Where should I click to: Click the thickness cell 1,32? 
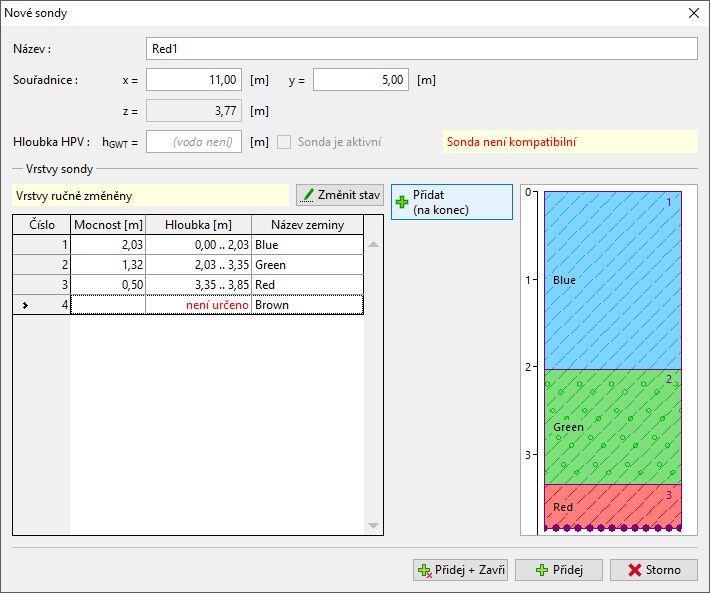click(108, 265)
